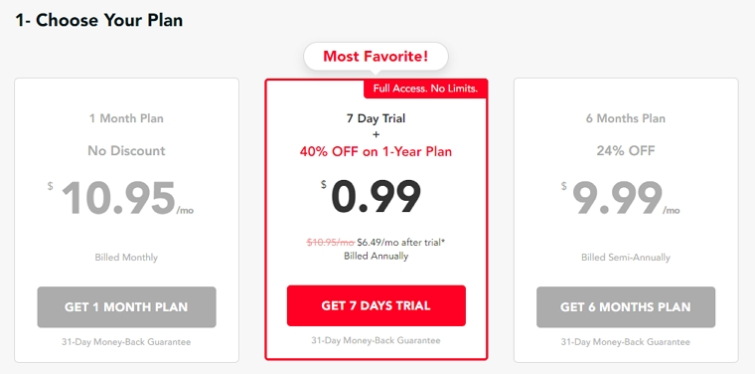The height and width of the screenshot is (374, 755).
Task: Click the GET 6 MONTHS PLAN button
Action: pyautogui.click(x=625, y=307)
